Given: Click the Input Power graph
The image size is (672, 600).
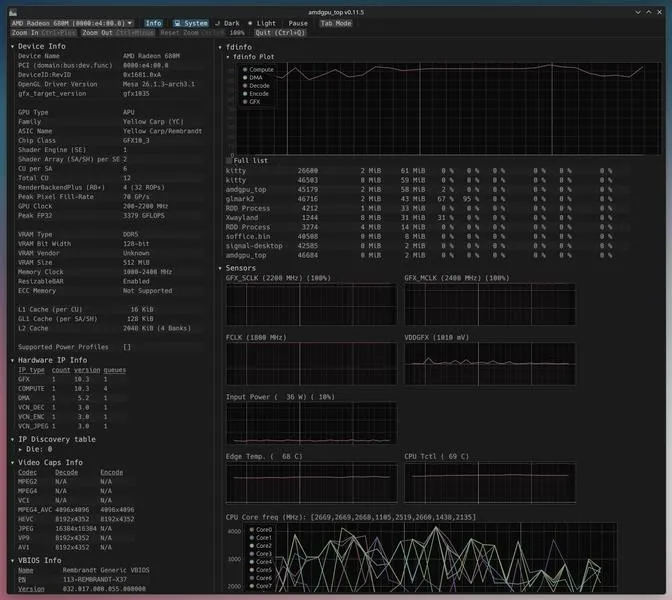Looking at the screenshot, I should coord(311,423).
